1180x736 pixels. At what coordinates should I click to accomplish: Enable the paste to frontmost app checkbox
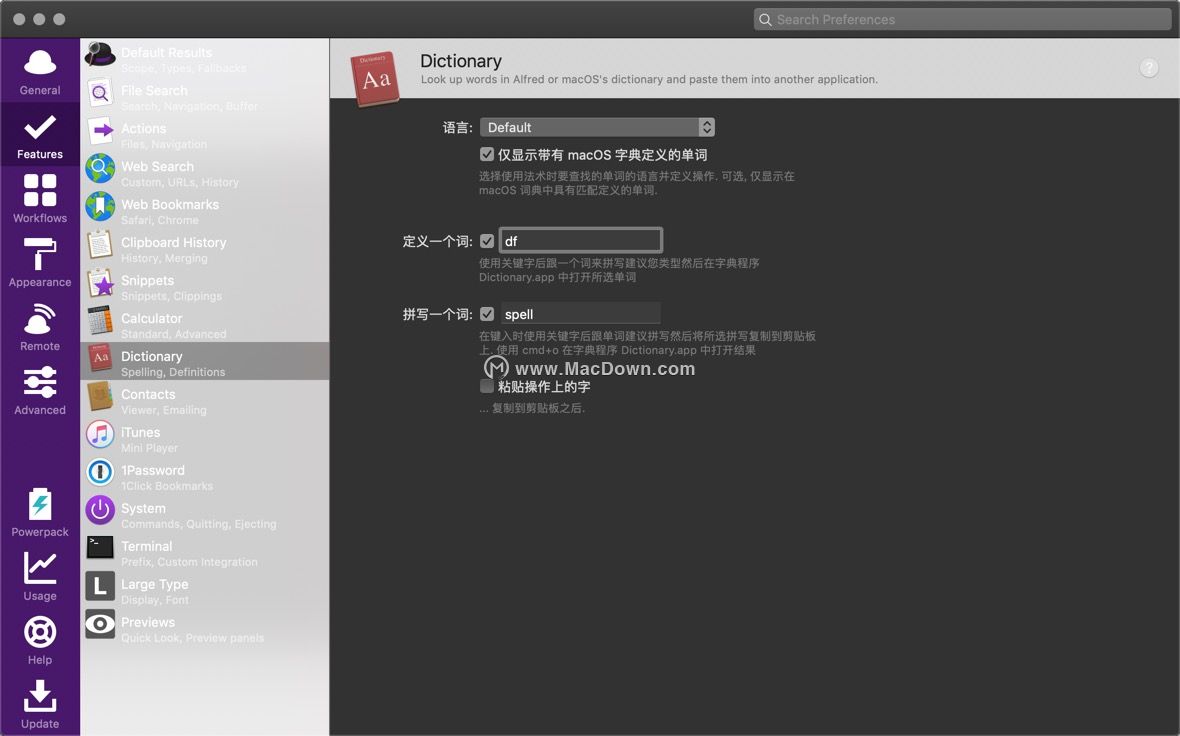click(487, 386)
